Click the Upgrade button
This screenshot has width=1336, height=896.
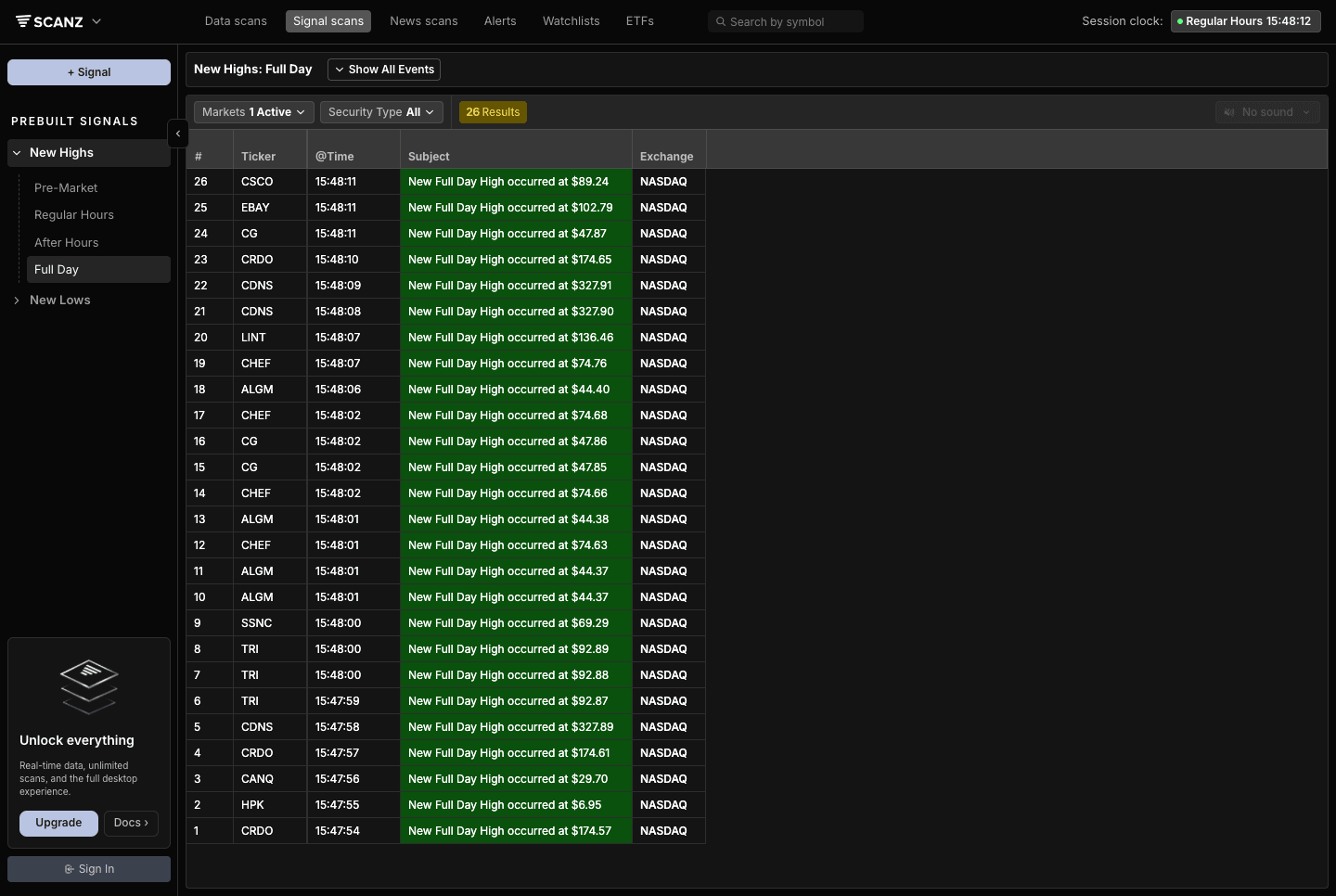coord(58,824)
